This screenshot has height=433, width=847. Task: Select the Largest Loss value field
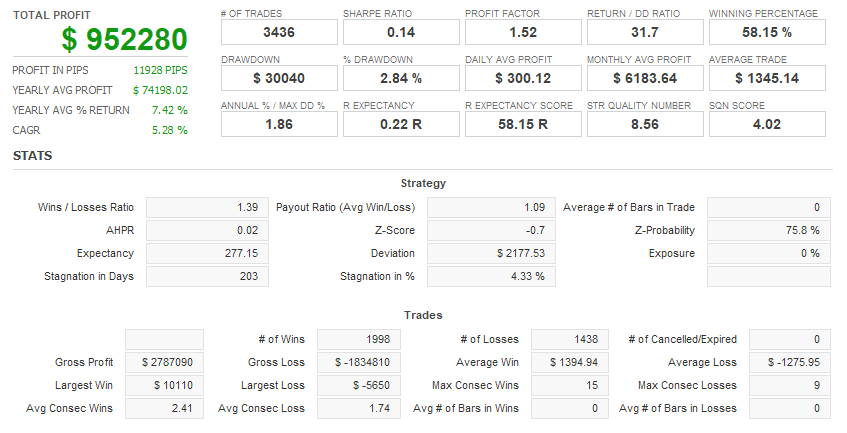pos(359,385)
